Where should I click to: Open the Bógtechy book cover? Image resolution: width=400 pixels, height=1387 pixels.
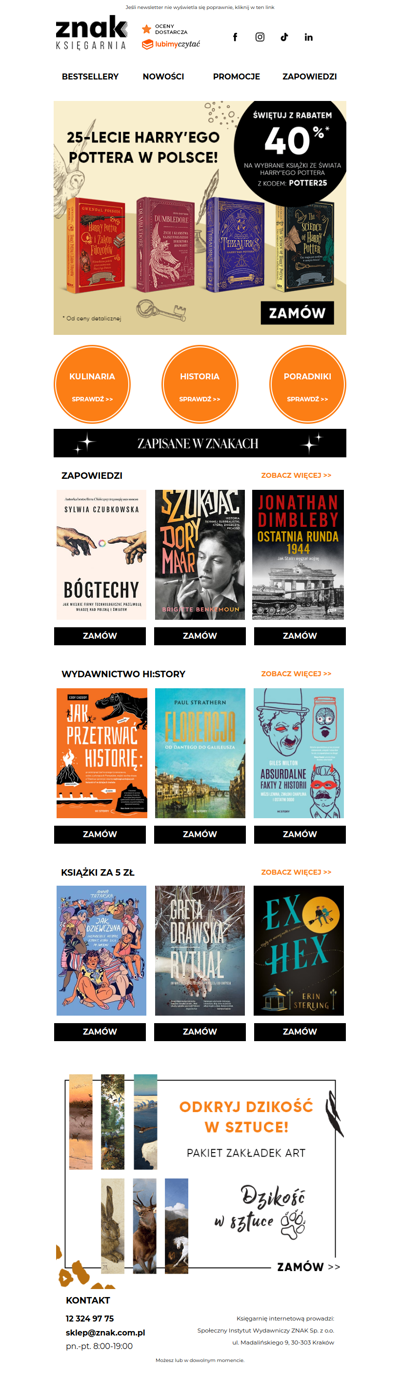click(x=100, y=555)
